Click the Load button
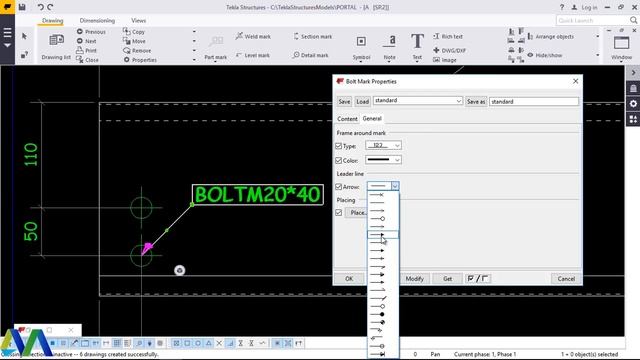Image resolution: width=640 pixels, height=360 pixels. click(x=362, y=101)
